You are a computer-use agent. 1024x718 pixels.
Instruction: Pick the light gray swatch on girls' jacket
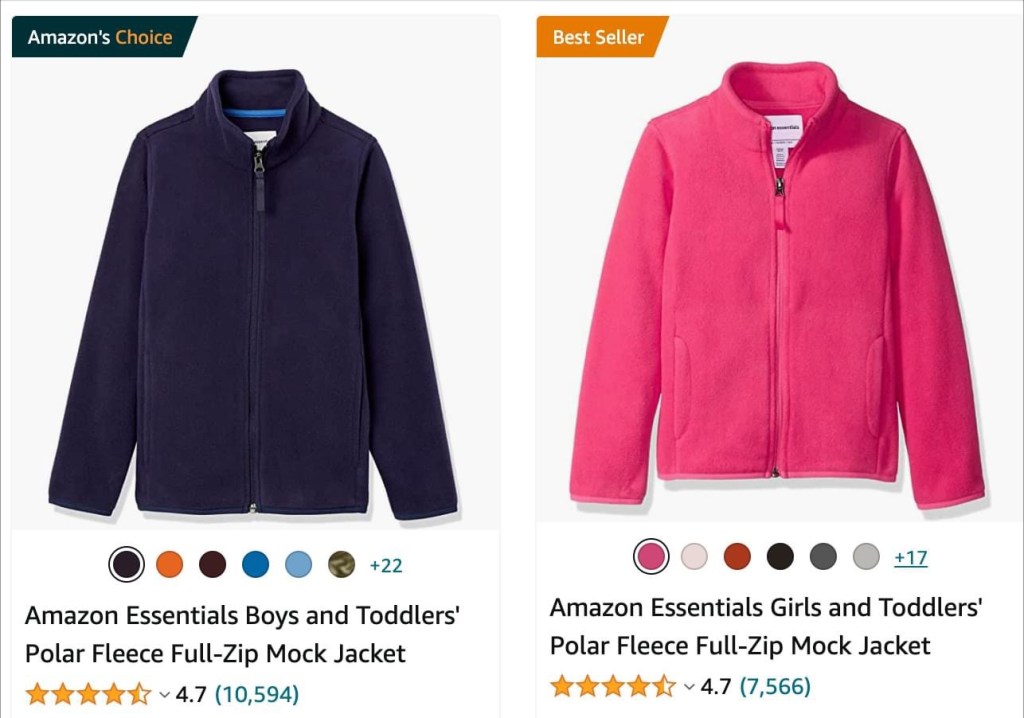point(866,557)
